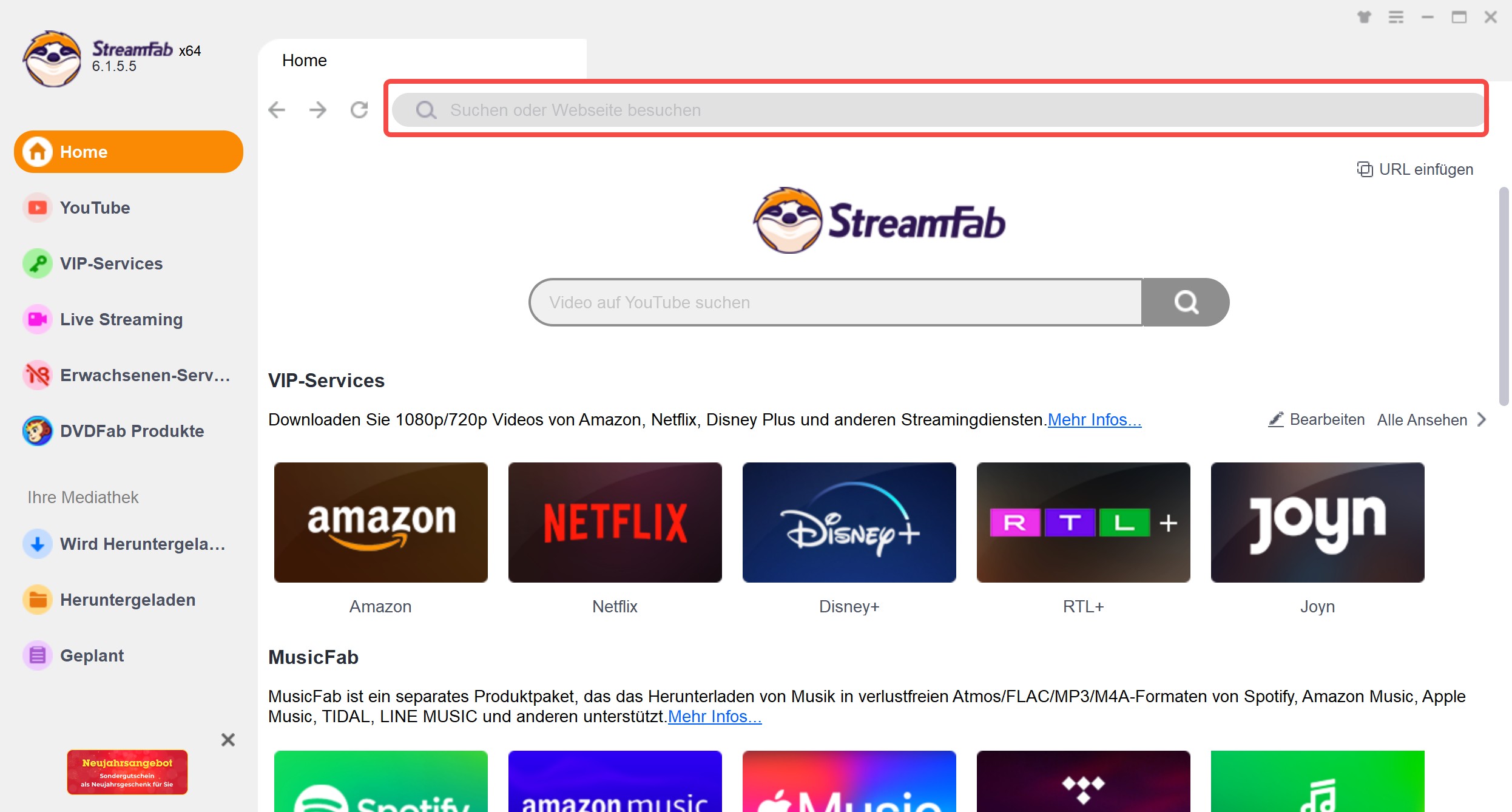Click the StreamFab sloth logo in sidebar
This screenshot has height=812, width=1512.
[52, 59]
